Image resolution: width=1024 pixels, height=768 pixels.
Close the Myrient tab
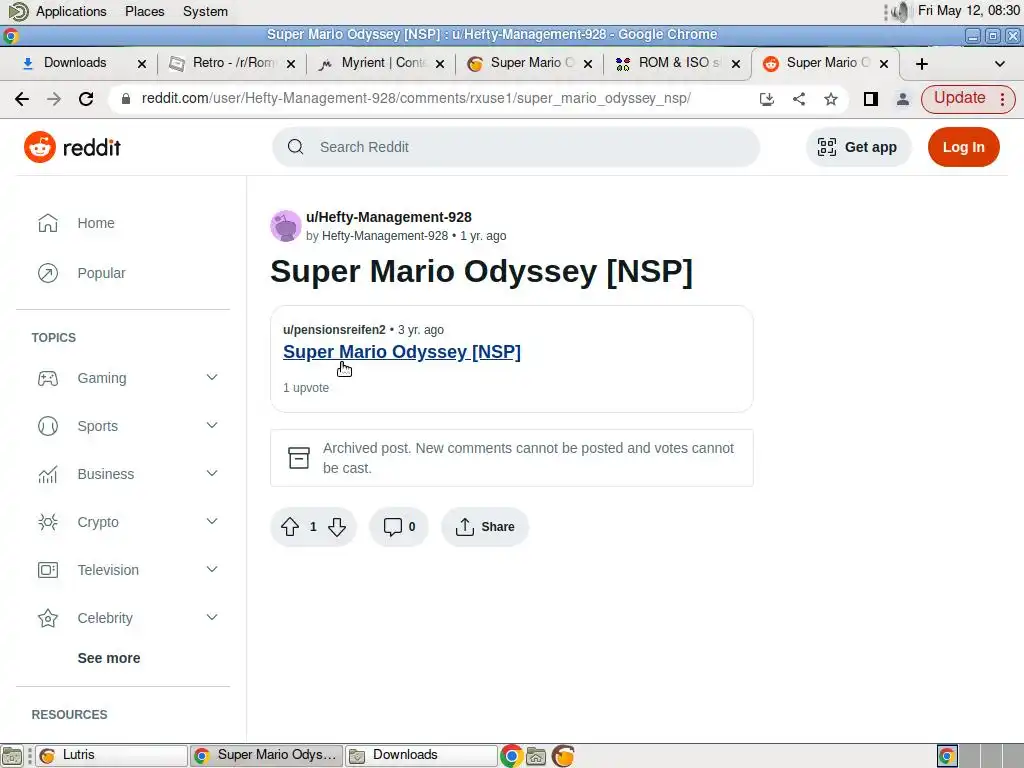point(440,63)
